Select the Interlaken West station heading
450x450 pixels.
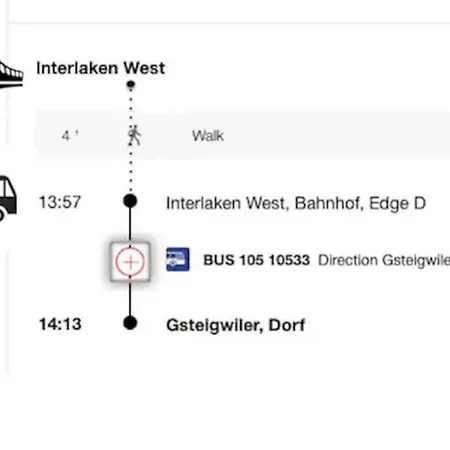100,68
